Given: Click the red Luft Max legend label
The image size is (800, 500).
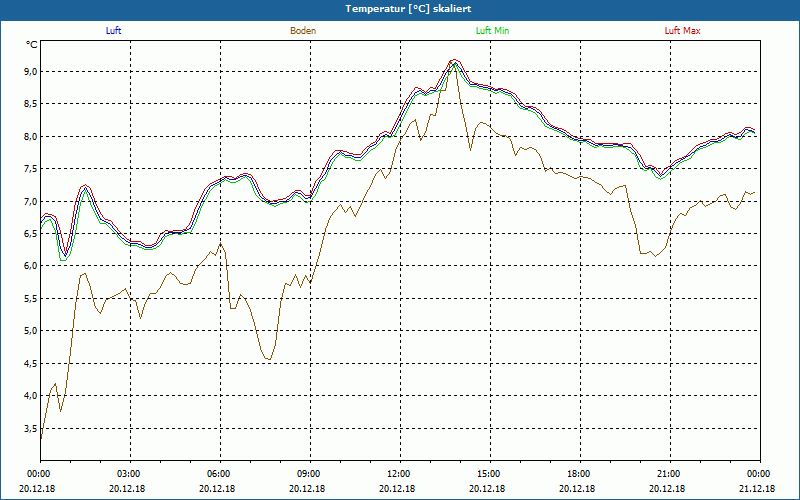Looking at the screenshot, I should tap(682, 31).
